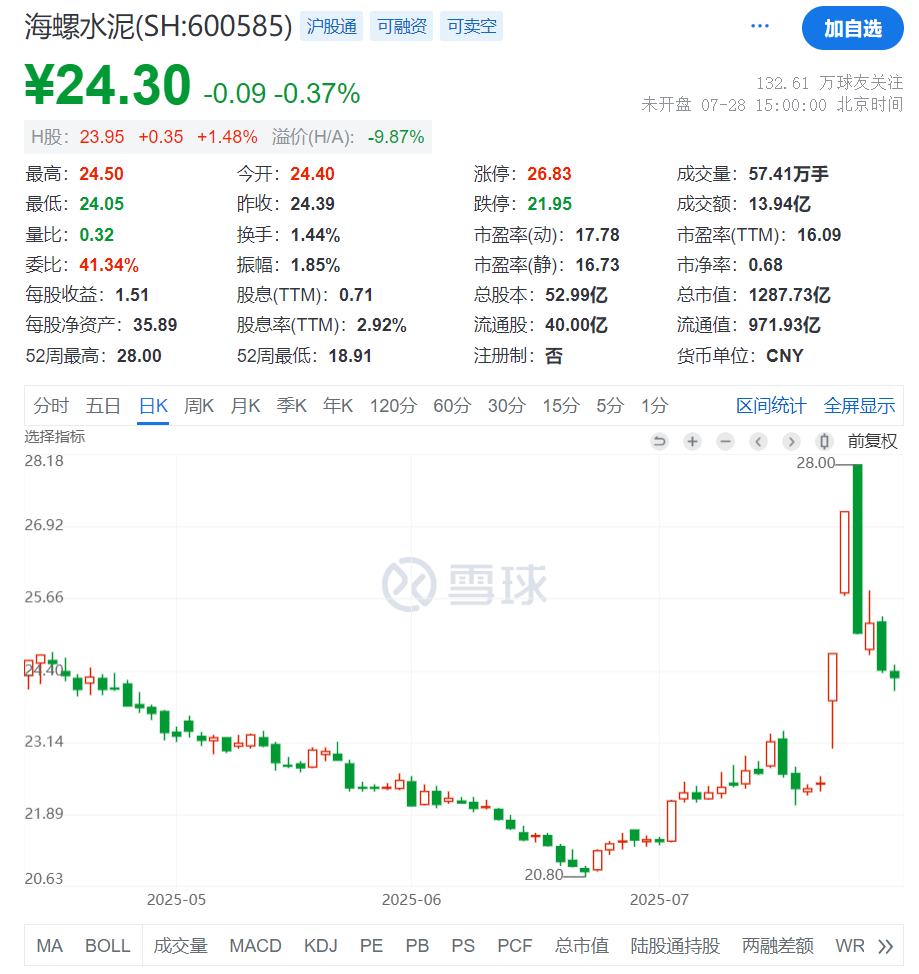Select the 陆股通持股 indicator
The image size is (919, 974).
(675, 946)
